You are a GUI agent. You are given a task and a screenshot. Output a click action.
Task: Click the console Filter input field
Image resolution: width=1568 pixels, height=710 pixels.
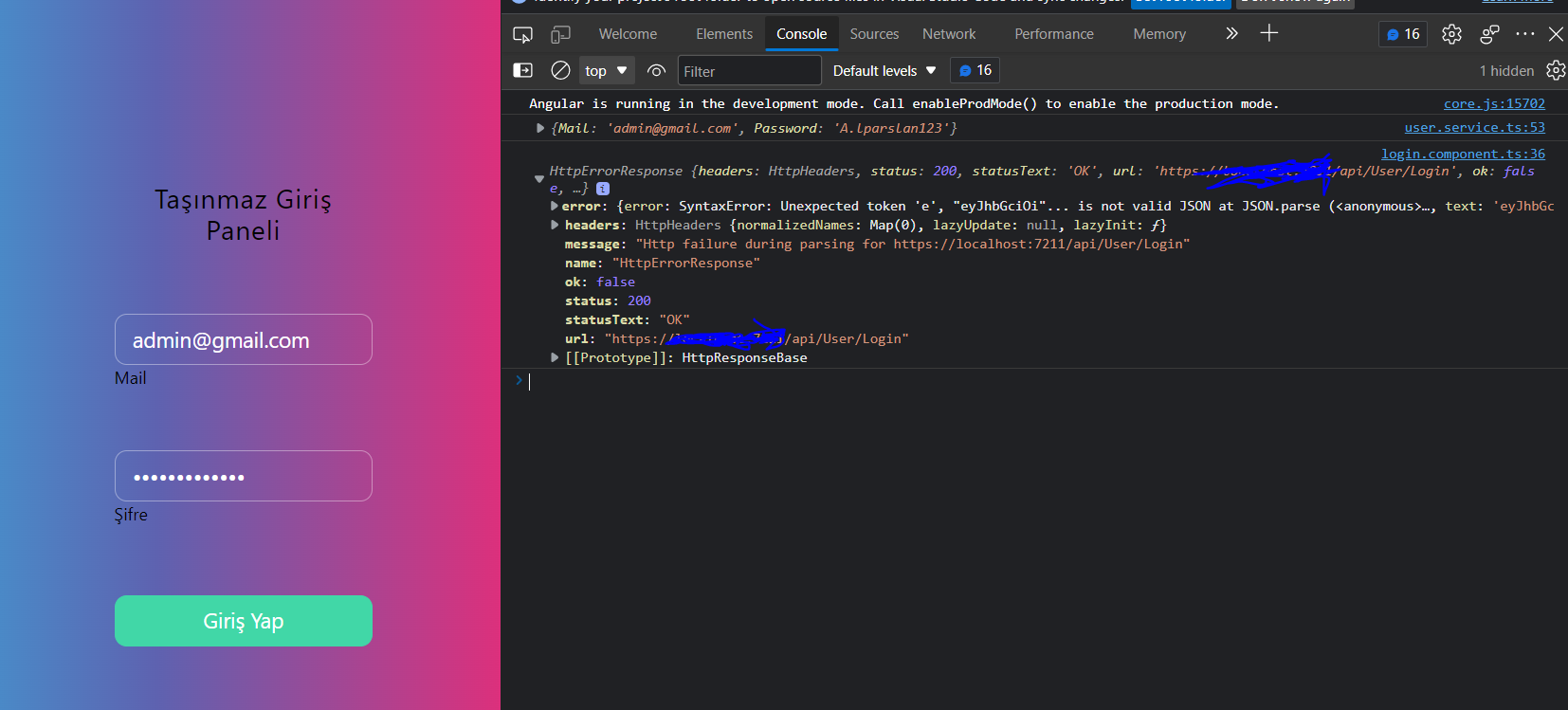[749, 71]
